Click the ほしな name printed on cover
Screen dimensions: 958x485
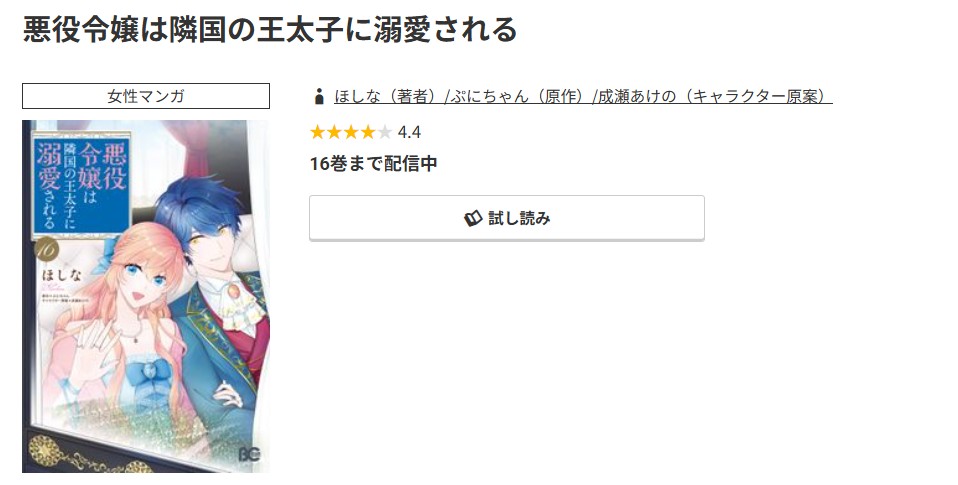coord(61,275)
